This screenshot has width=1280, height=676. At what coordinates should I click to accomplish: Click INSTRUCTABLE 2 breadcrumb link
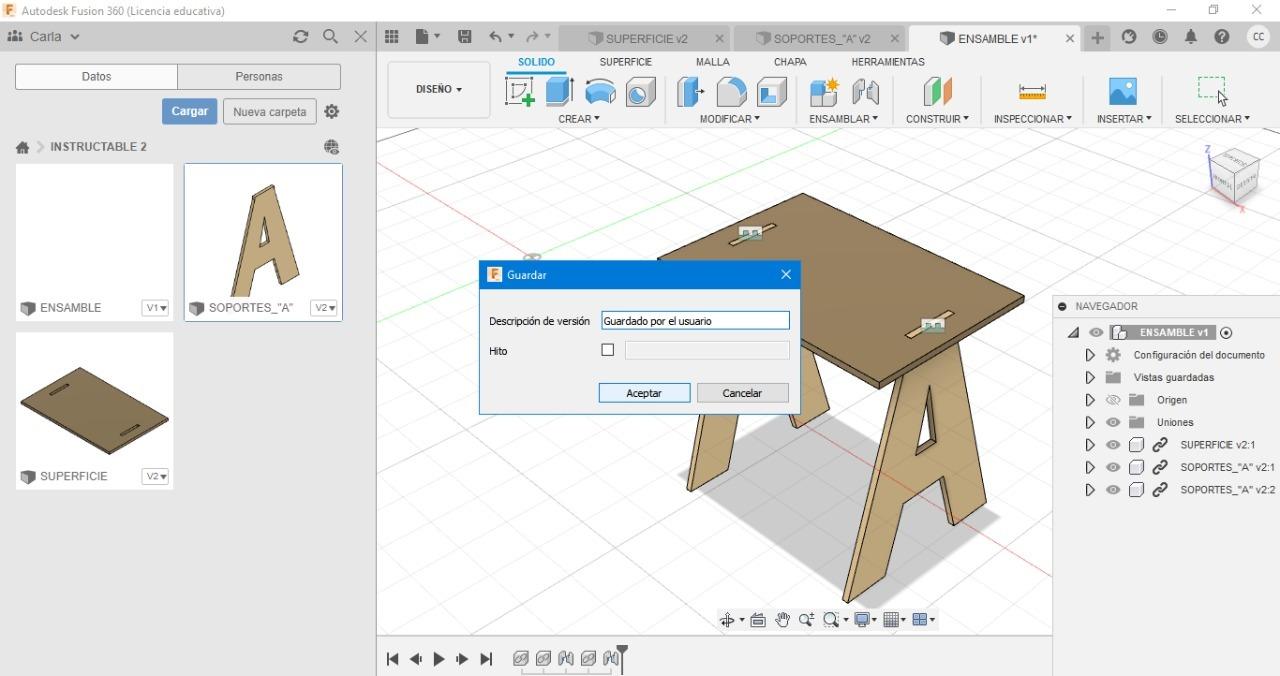[x=98, y=147]
